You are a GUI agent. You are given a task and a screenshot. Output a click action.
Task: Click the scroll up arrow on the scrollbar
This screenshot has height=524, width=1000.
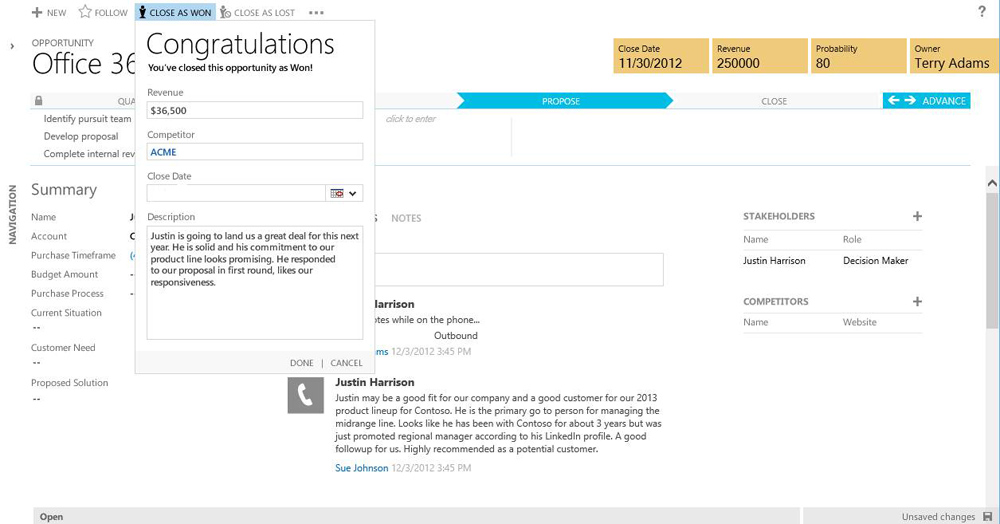(x=992, y=183)
